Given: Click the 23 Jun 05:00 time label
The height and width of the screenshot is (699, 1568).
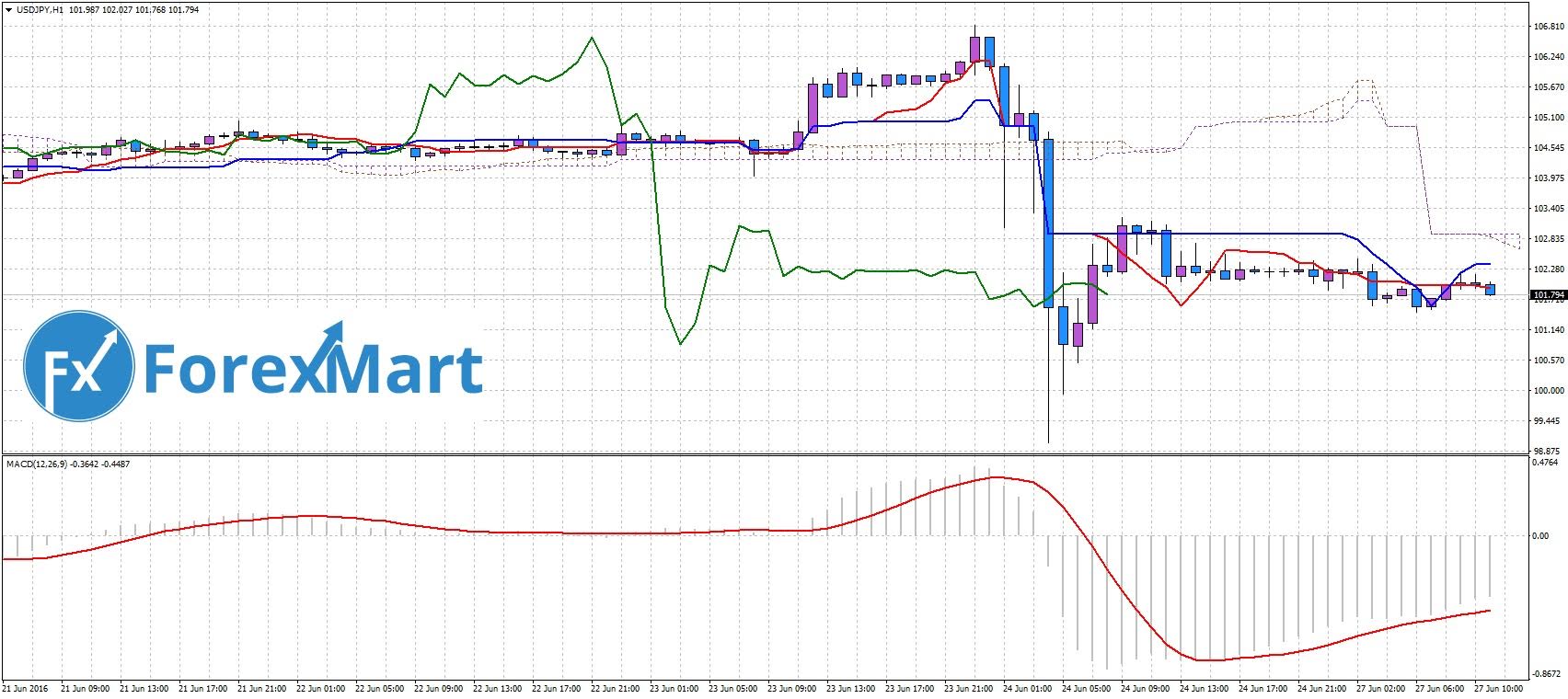Looking at the screenshot, I should [x=733, y=688].
